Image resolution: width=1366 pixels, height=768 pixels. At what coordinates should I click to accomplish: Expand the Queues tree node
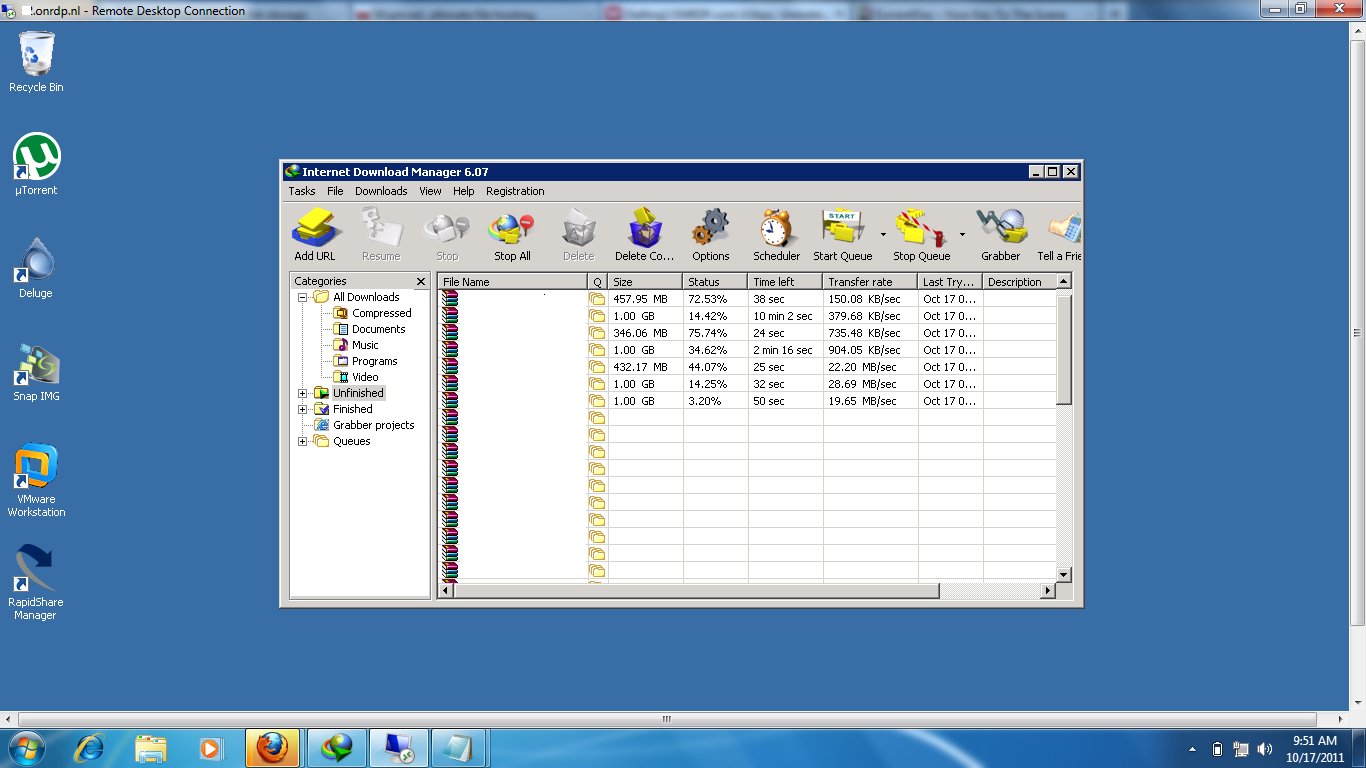coord(303,441)
